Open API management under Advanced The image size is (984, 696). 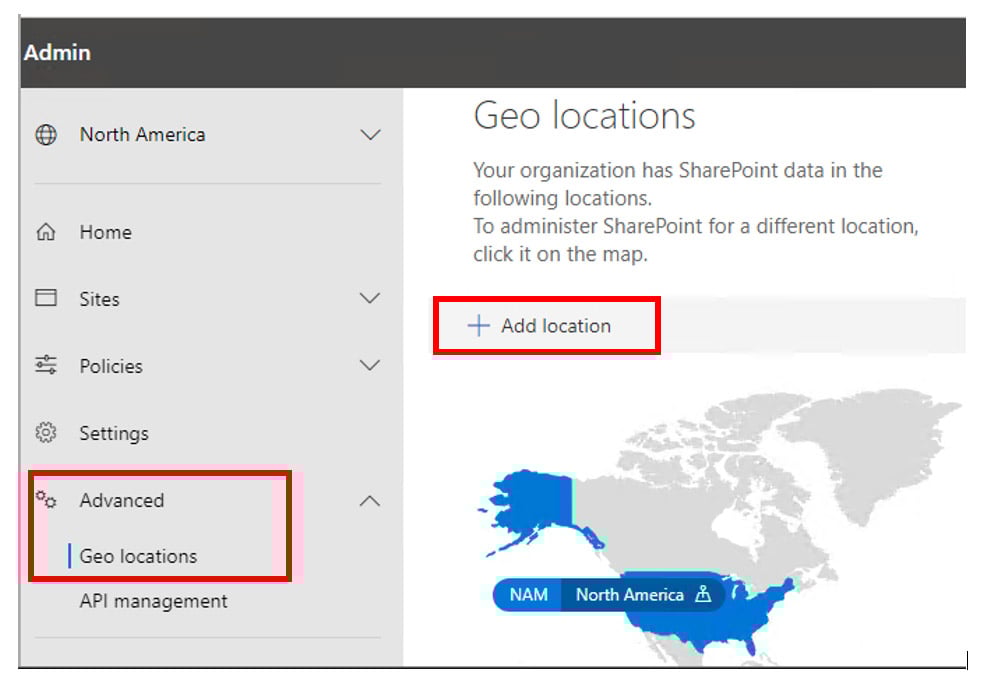153,601
